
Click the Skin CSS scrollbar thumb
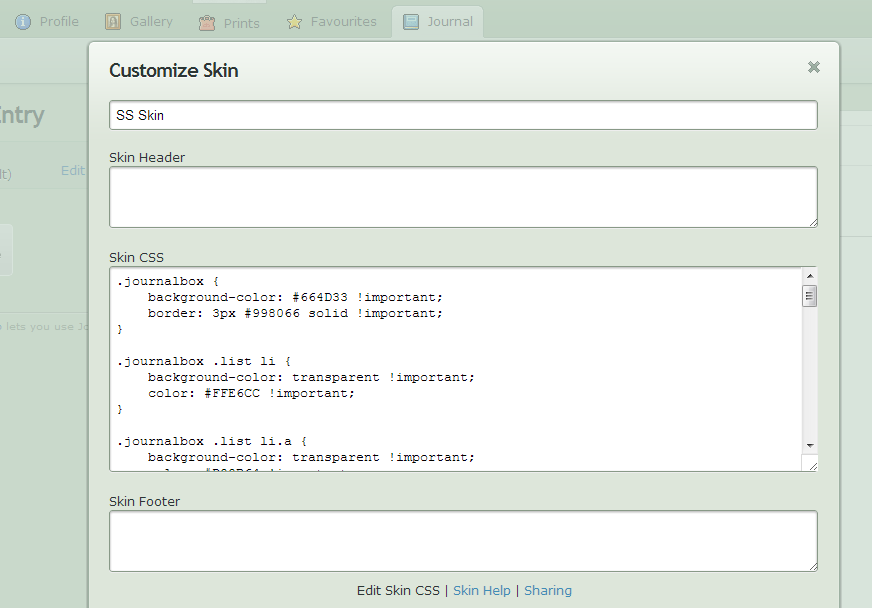click(x=810, y=295)
